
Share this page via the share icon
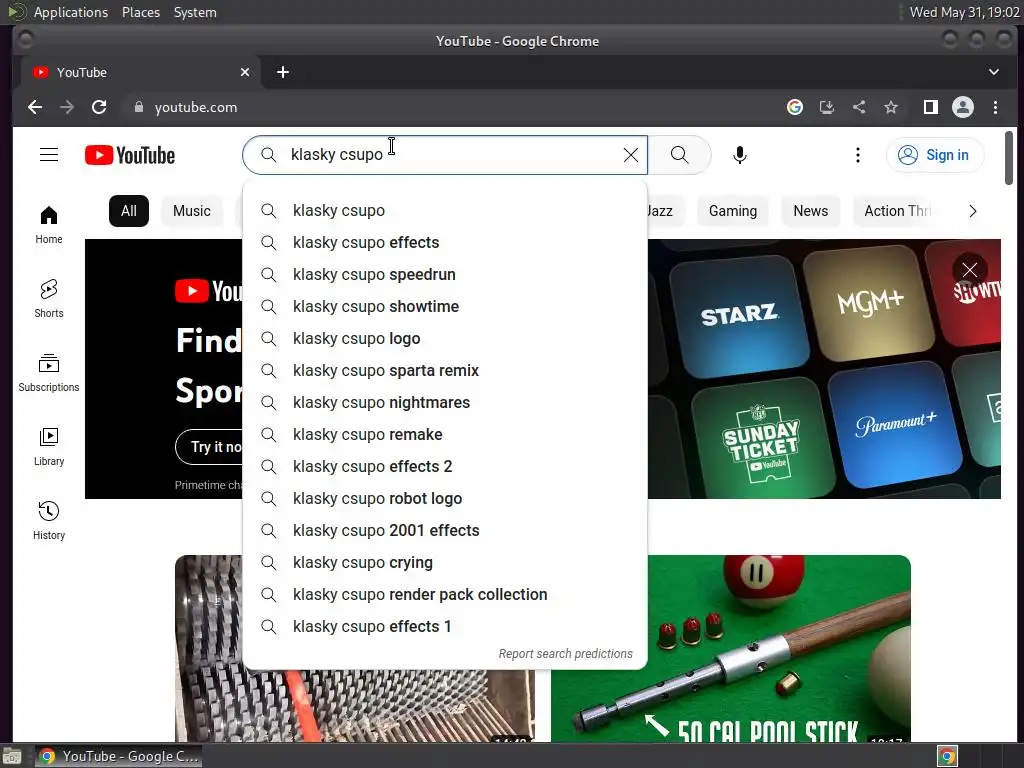coord(859,107)
